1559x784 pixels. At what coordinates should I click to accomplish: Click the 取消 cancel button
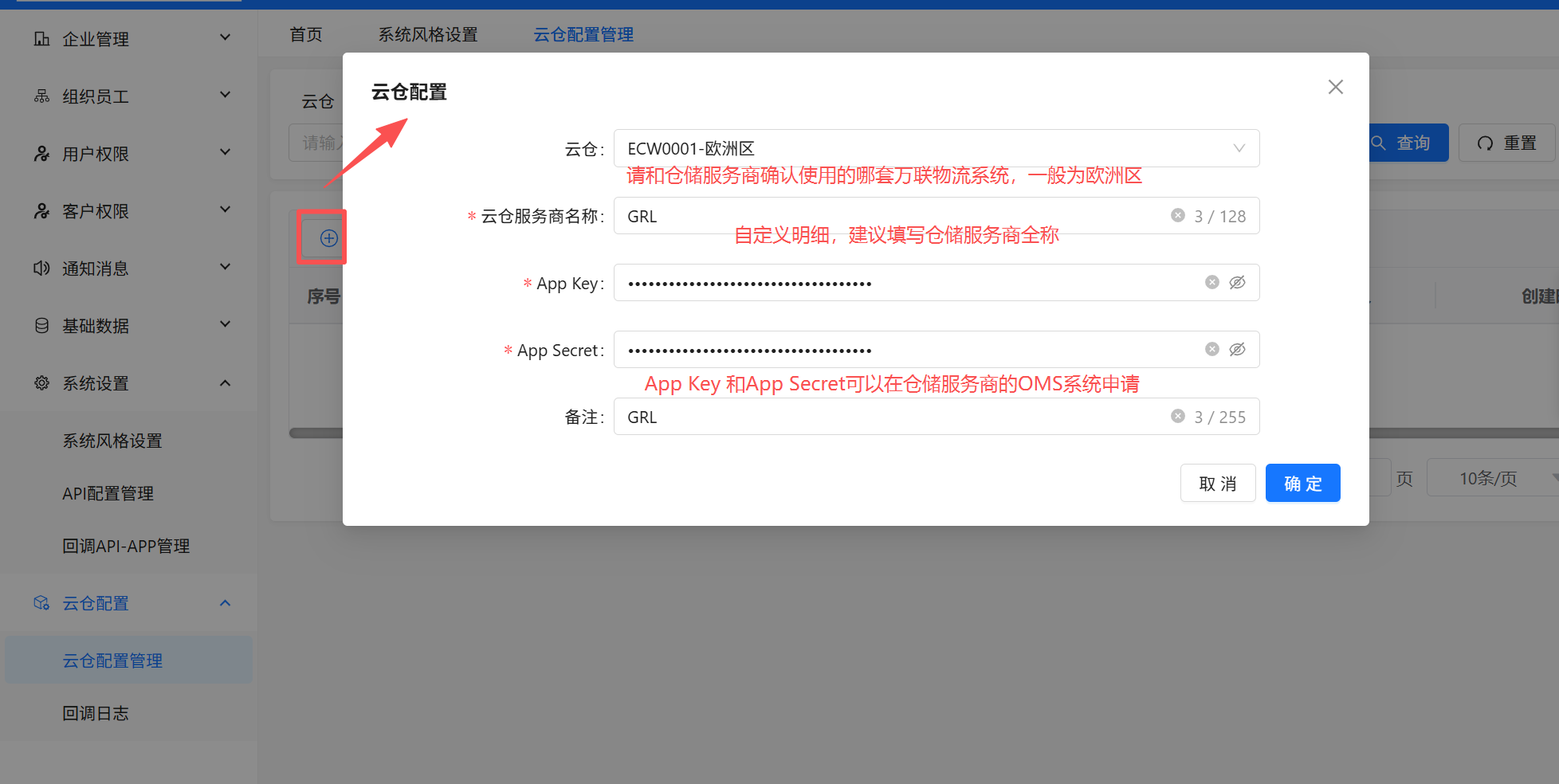tap(1217, 483)
